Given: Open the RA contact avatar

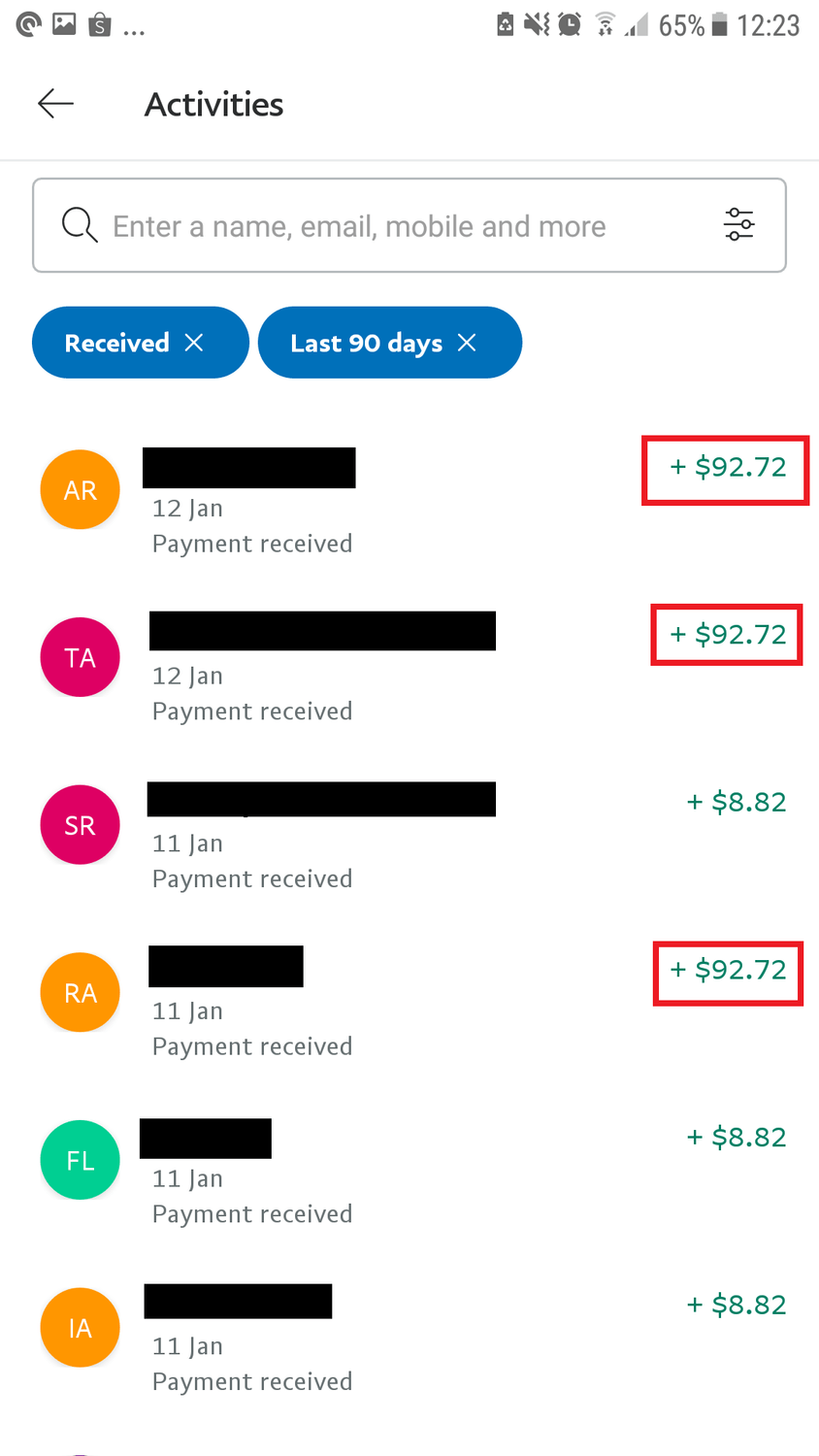Looking at the screenshot, I should click(81, 993).
